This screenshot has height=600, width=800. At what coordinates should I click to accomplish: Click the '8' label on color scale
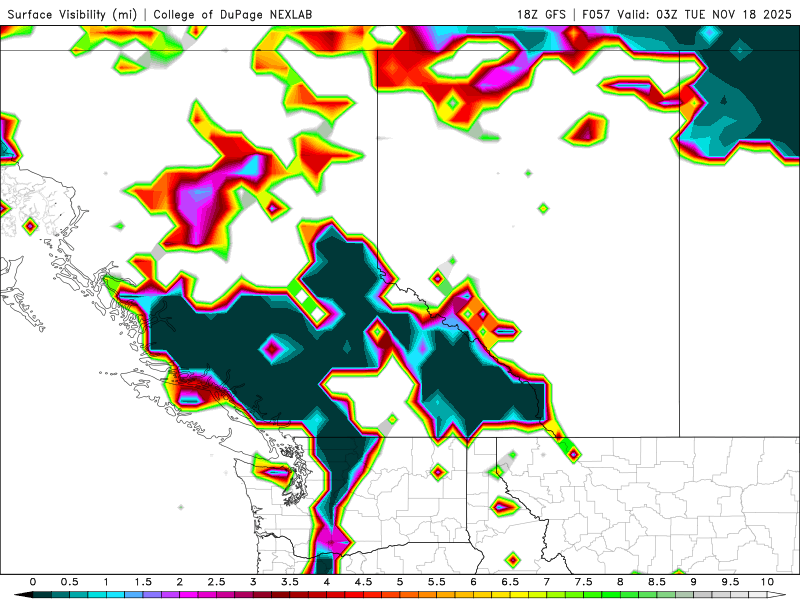point(620,582)
